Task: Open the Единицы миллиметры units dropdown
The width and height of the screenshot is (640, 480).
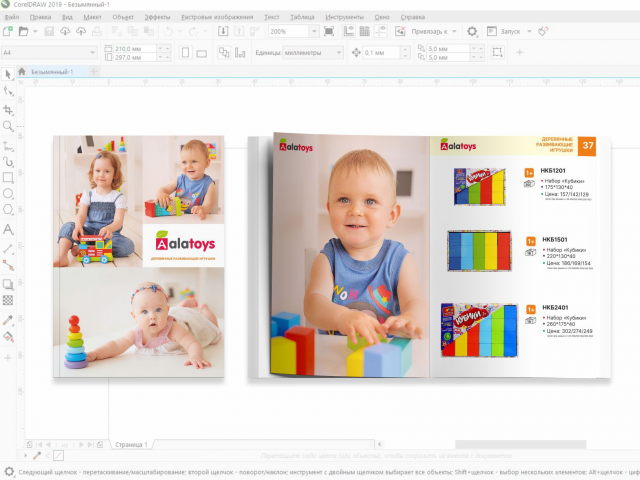Action: coord(313,53)
